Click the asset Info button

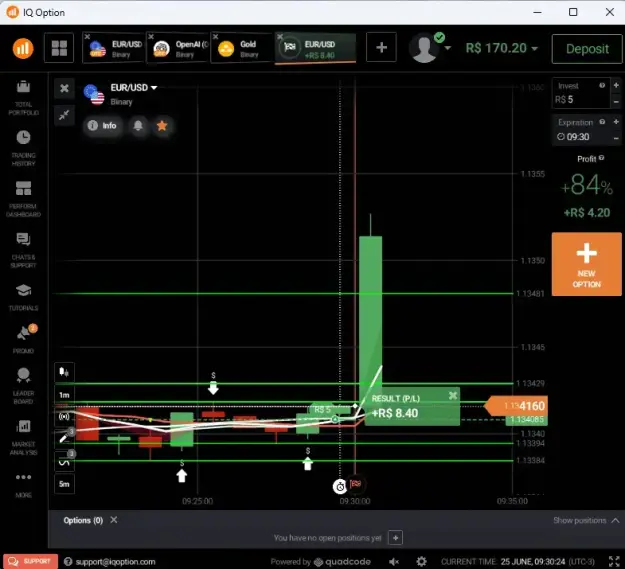(x=102, y=126)
